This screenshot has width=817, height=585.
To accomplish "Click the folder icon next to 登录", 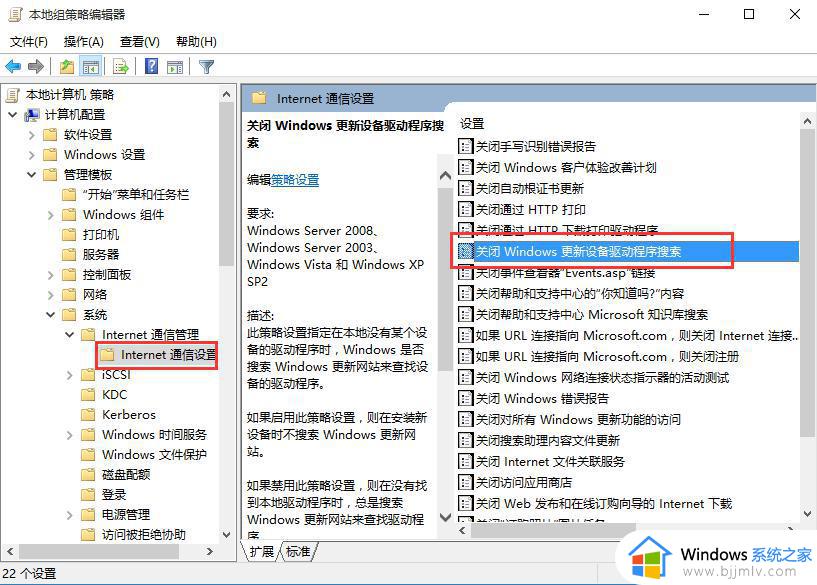I will click(x=88, y=494).
